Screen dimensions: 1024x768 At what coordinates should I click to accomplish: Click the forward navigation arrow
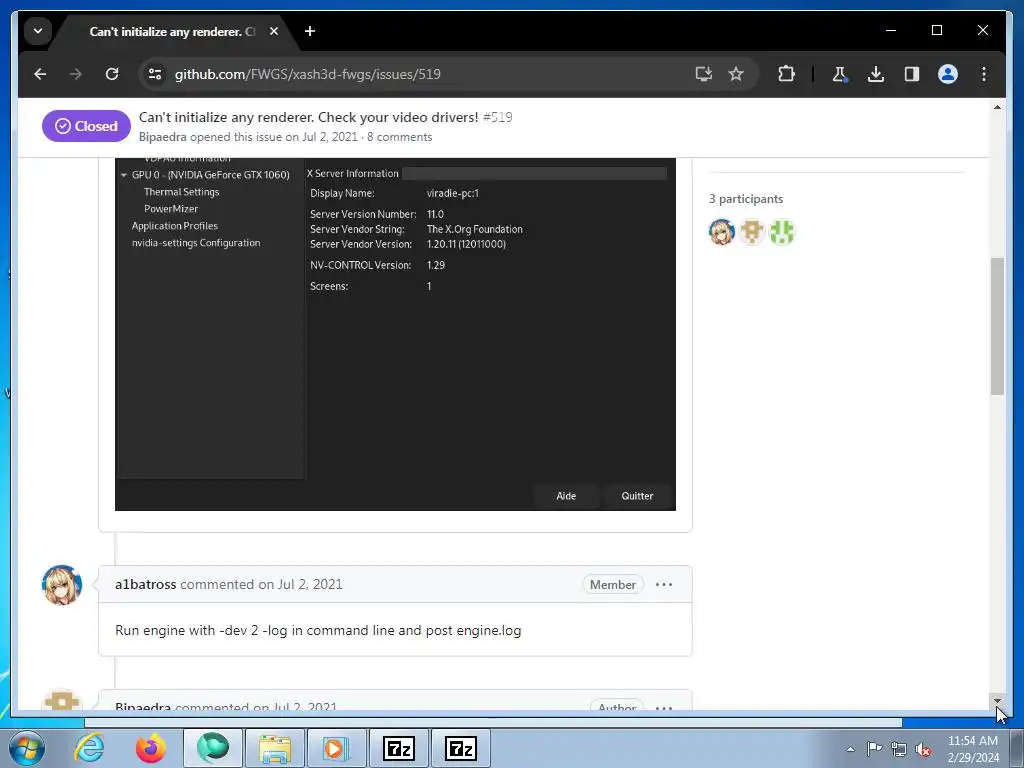[76, 74]
